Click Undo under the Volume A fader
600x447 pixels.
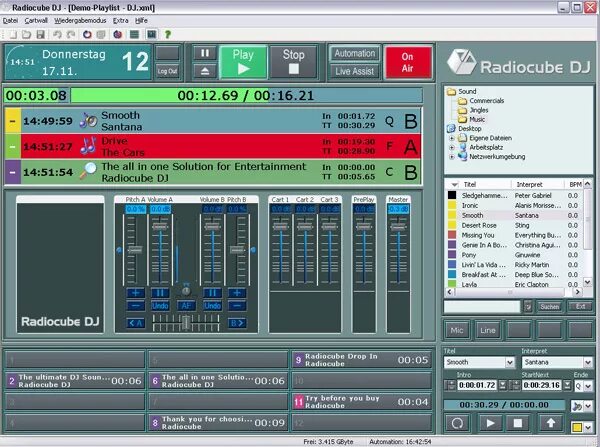(160, 306)
